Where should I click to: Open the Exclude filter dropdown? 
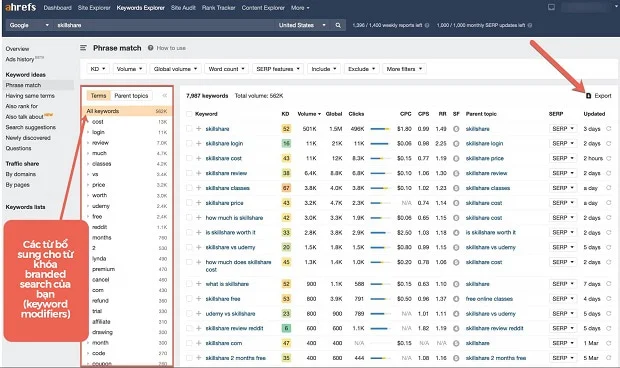362,69
